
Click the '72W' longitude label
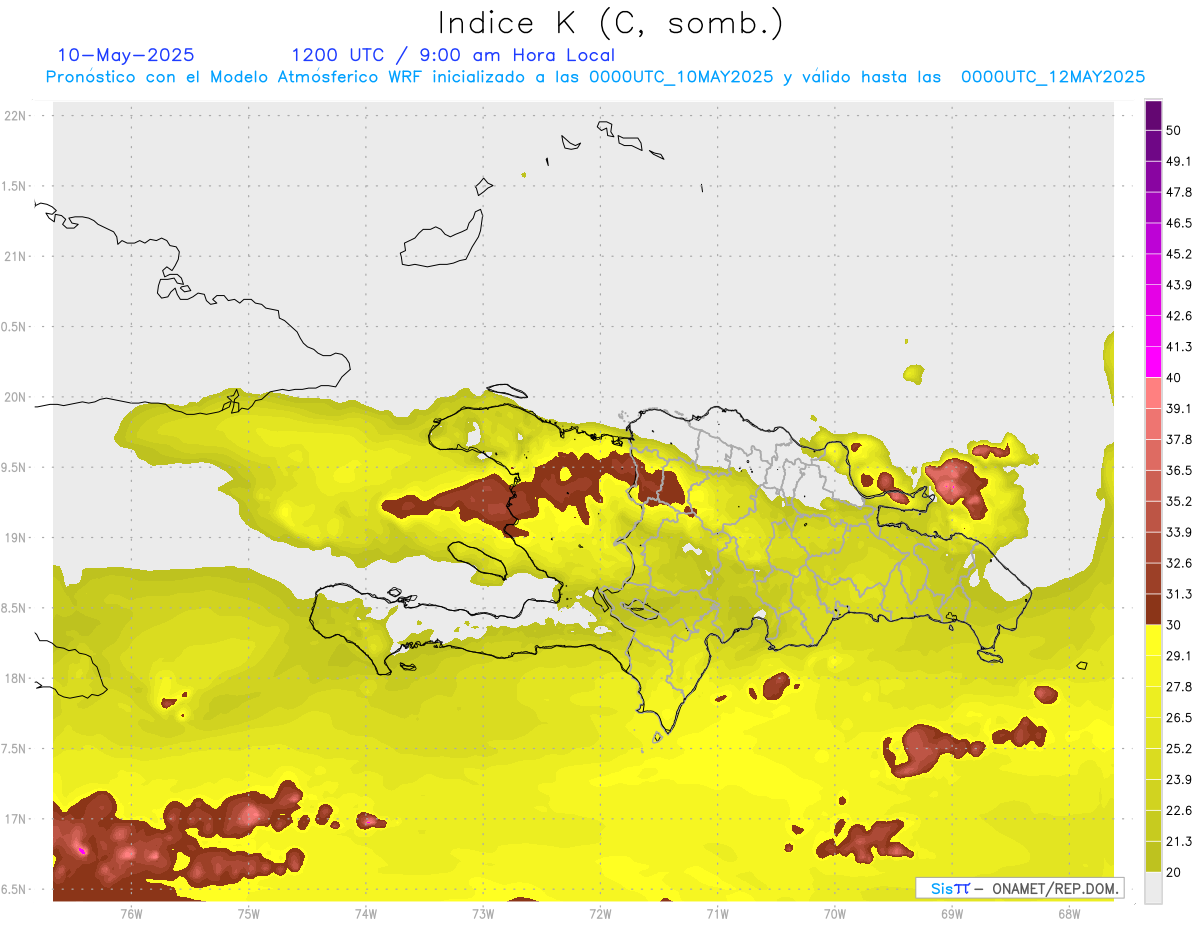click(600, 914)
